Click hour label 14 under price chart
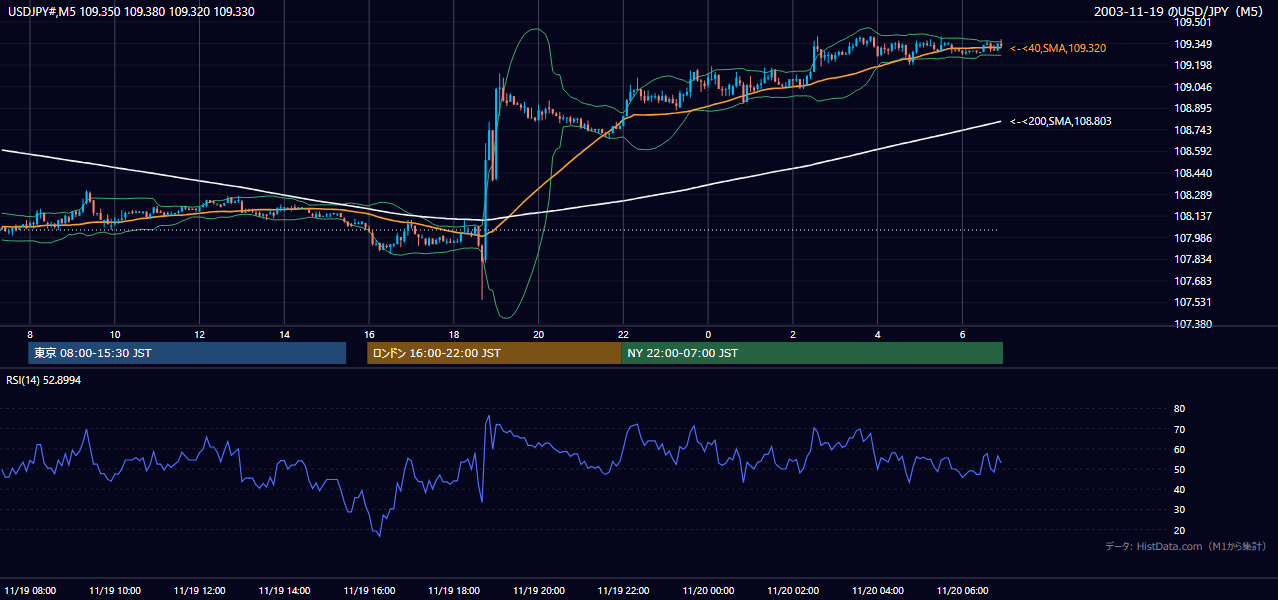 tap(285, 334)
